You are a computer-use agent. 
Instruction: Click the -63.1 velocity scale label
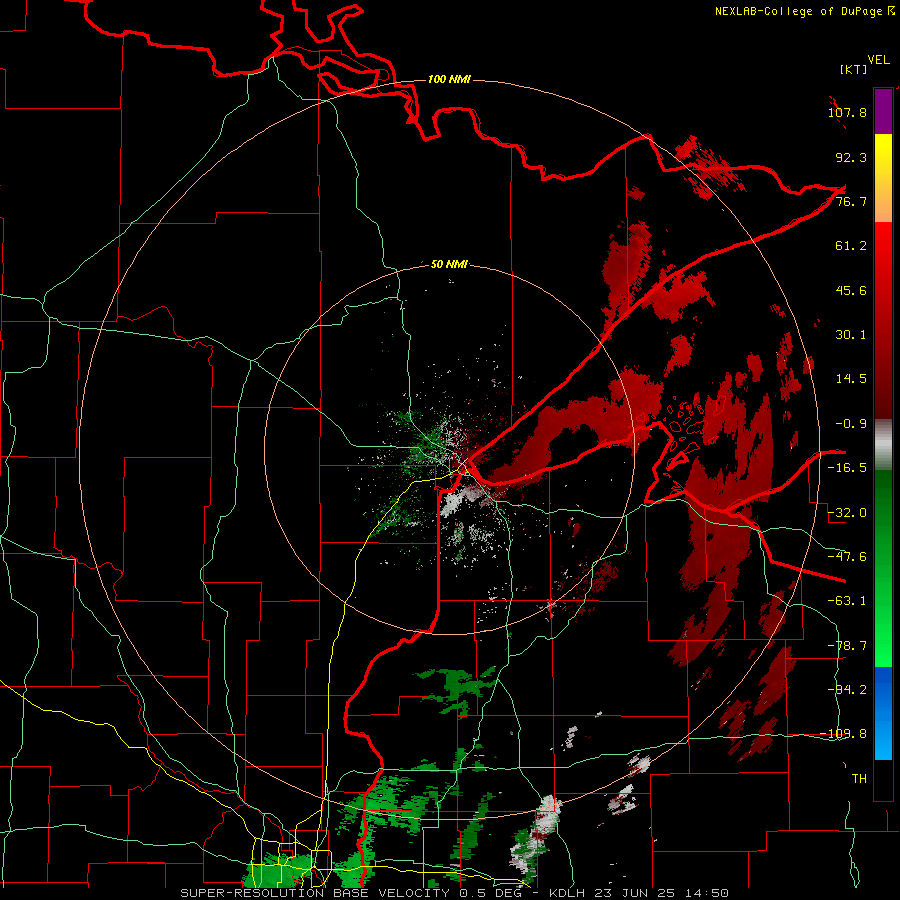[847, 601]
